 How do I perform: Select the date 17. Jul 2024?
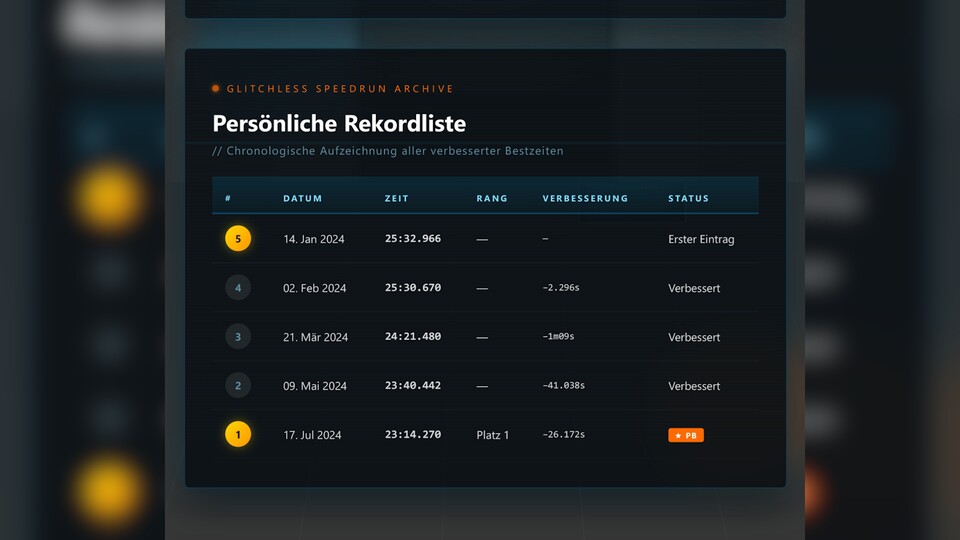312,435
